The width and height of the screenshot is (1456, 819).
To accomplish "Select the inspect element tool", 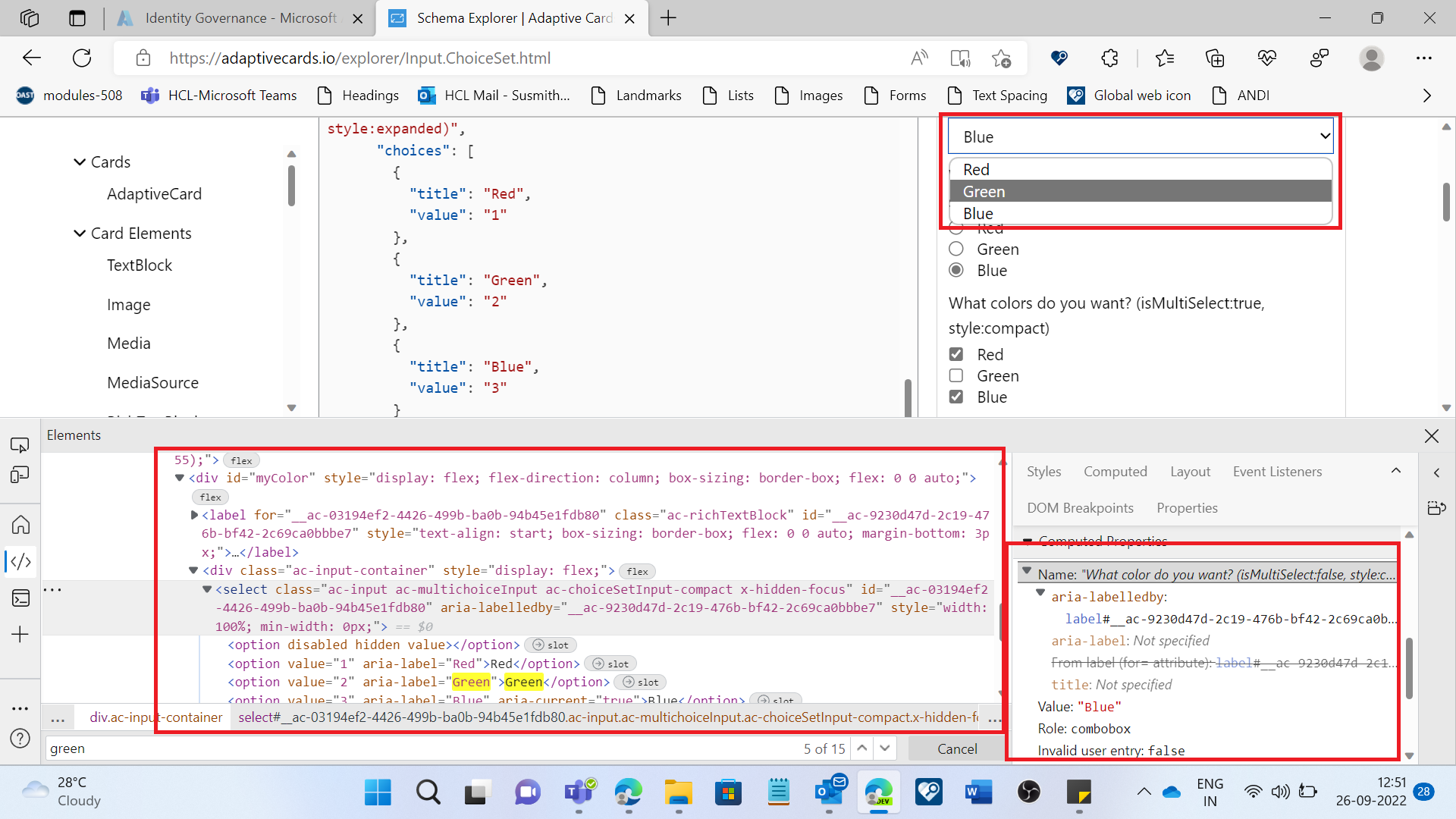I will point(20,444).
